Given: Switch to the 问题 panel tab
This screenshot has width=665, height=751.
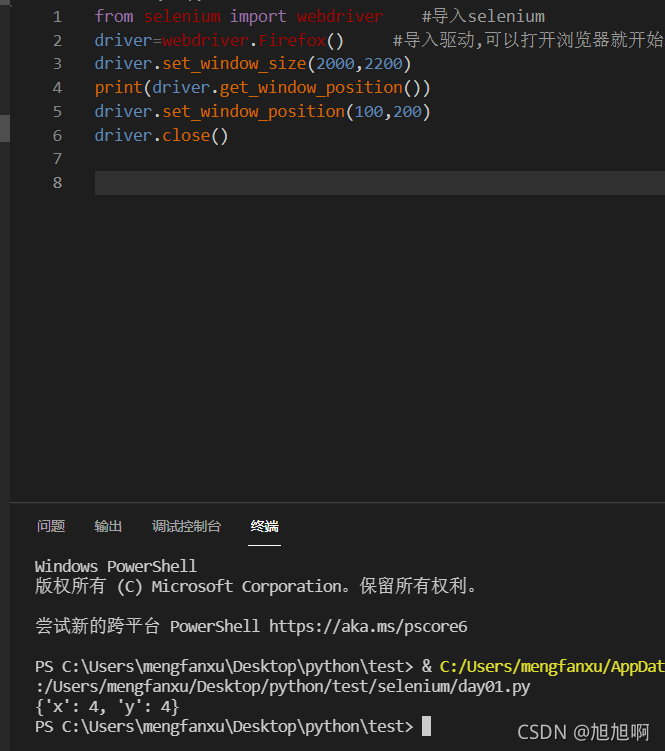Looking at the screenshot, I should [x=51, y=526].
